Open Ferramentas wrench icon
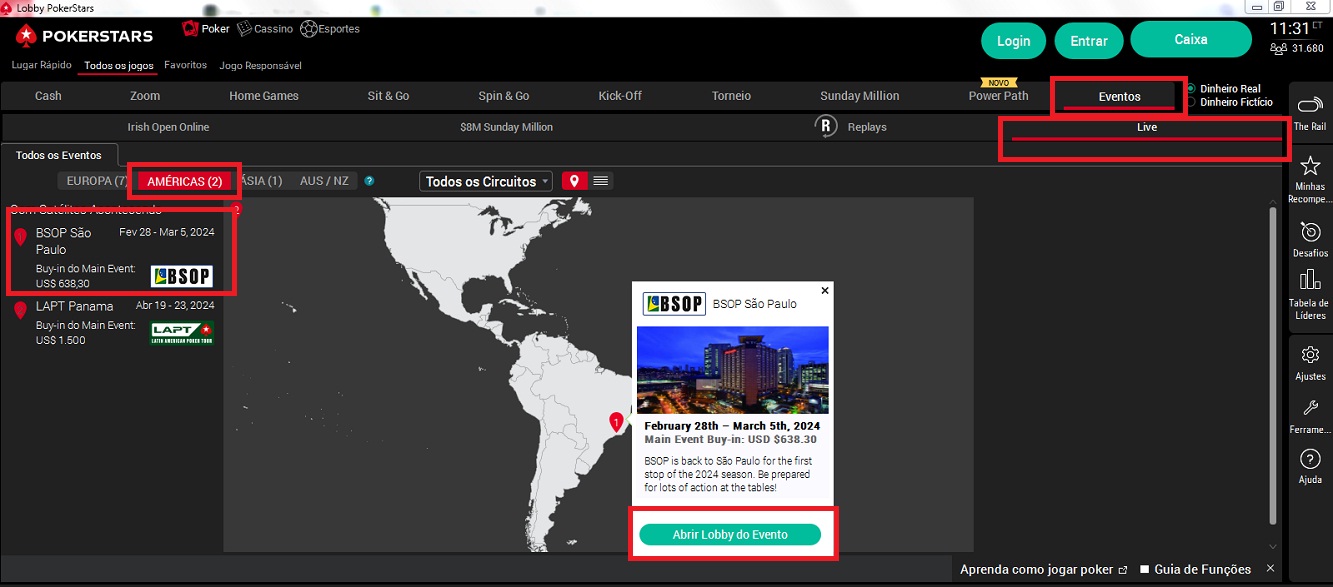Screen dimensions: 1333x587 pyautogui.click(x=1310, y=407)
